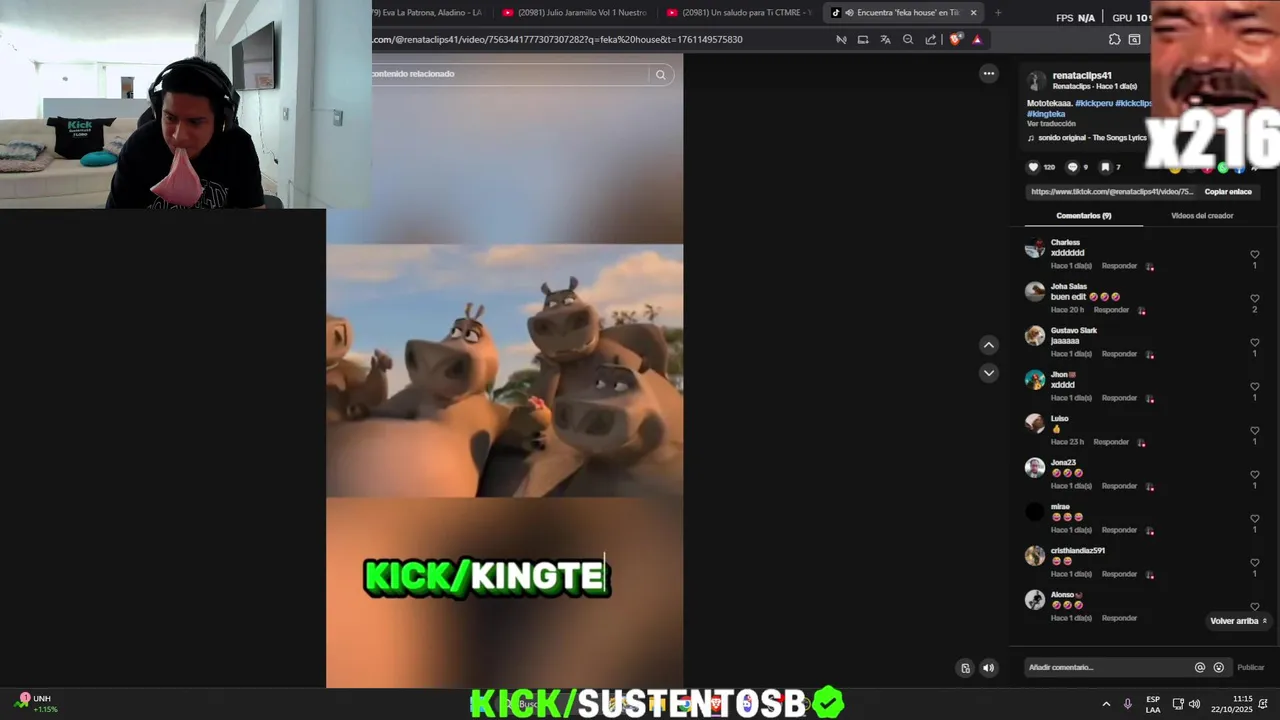Open the browser sidebar search icon
This screenshot has height=720, width=1280.
[1134, 40]
